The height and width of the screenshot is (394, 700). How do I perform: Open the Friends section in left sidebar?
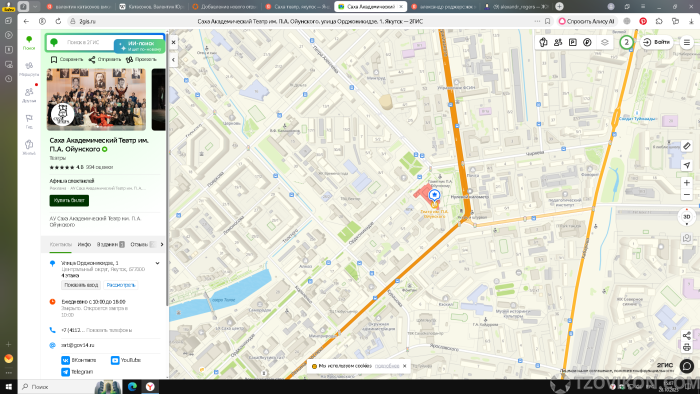pos(29,95)
